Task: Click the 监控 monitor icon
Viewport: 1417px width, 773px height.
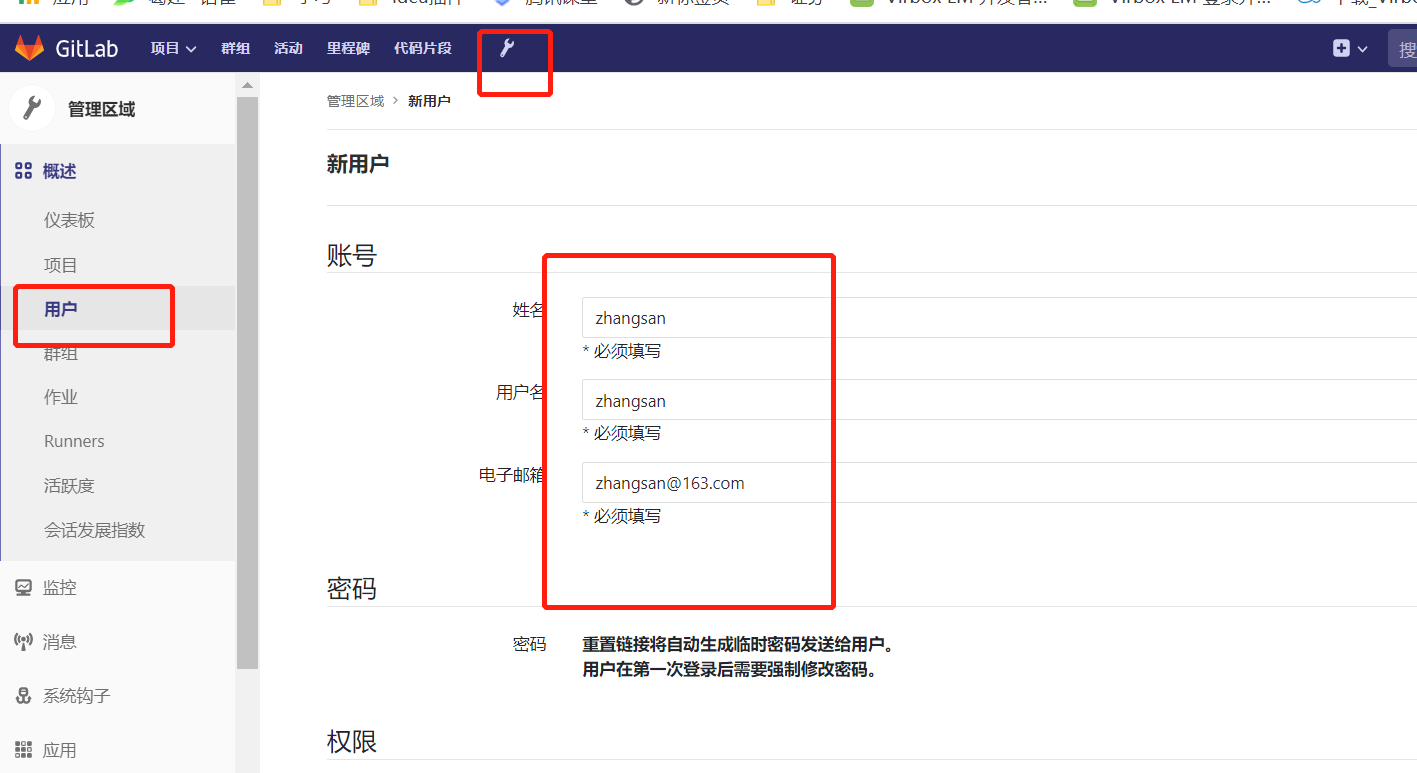Action: 24,588
